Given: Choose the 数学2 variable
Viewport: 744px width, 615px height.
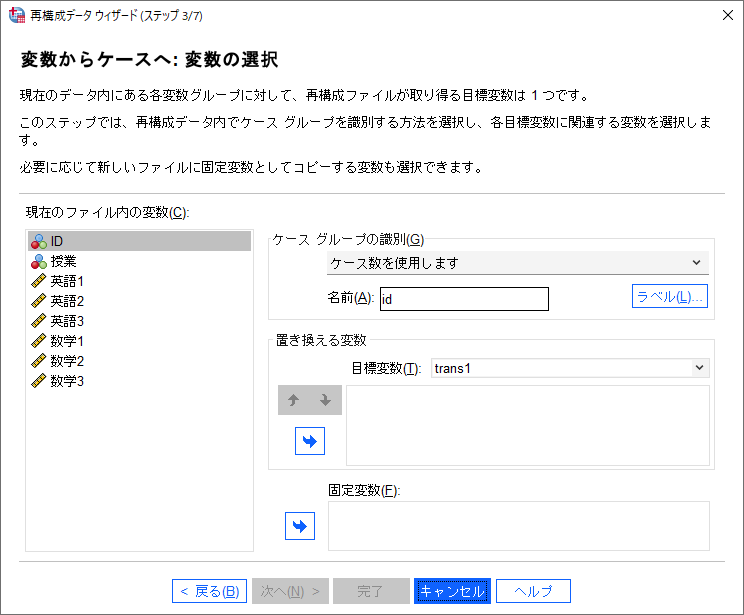Looking at the screenshot, I should pyautogui.click(x=67, y=361).
